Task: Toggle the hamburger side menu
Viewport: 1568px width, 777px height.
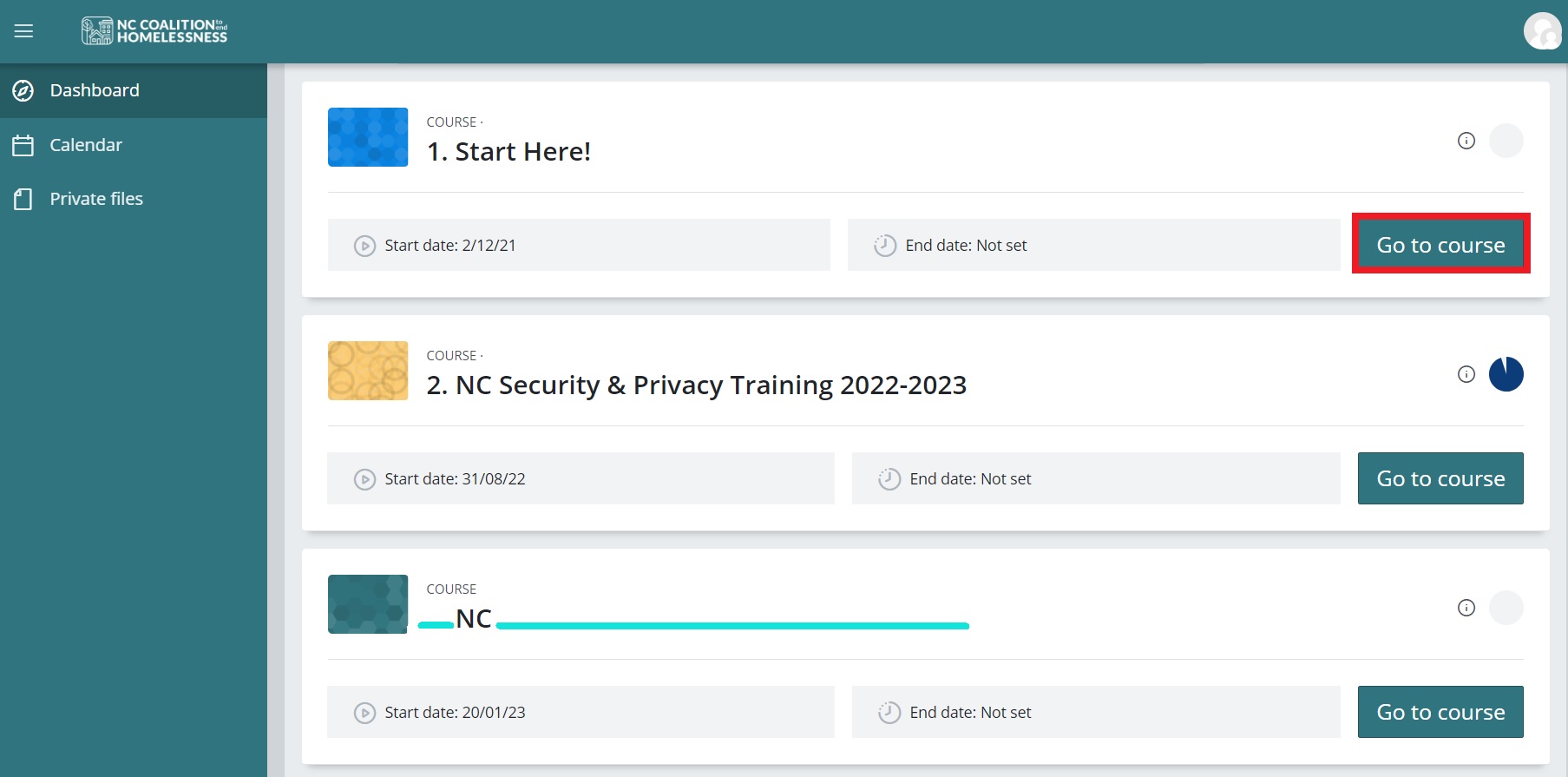Action: pyautogui.click(x=23, y=31)
